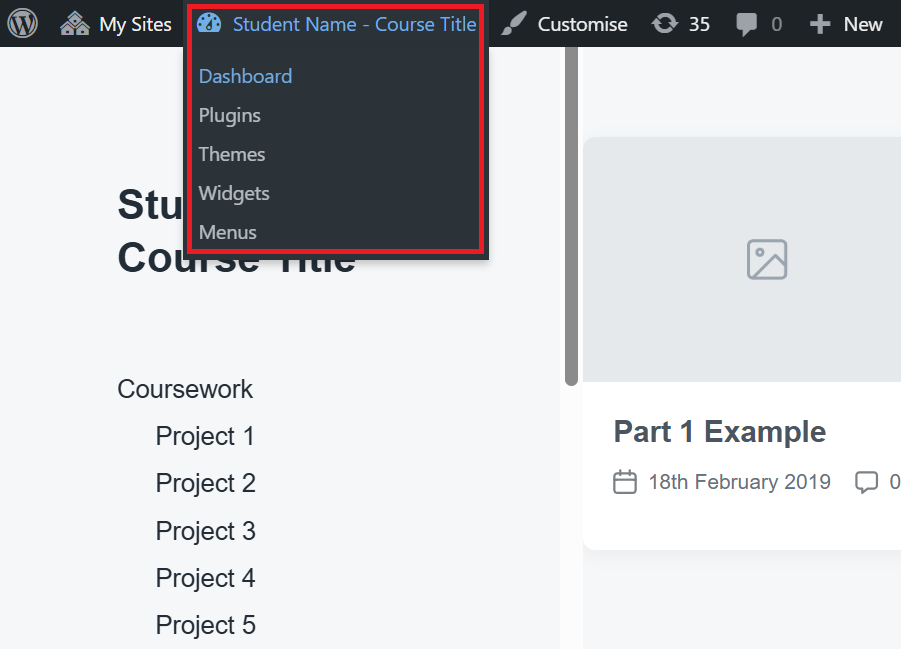Viewport: 901px width, 649px height.
Task: Click the New menu label
Action: (x=863, y=24)
